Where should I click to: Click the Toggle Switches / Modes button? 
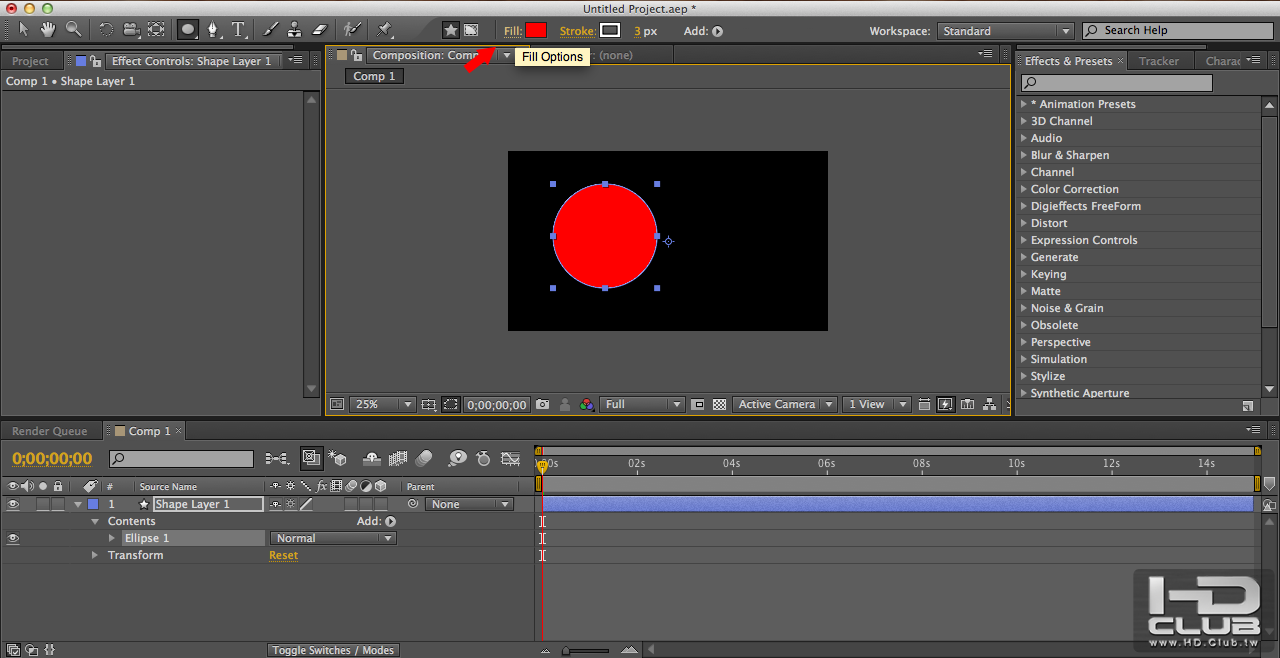[334, 650]
